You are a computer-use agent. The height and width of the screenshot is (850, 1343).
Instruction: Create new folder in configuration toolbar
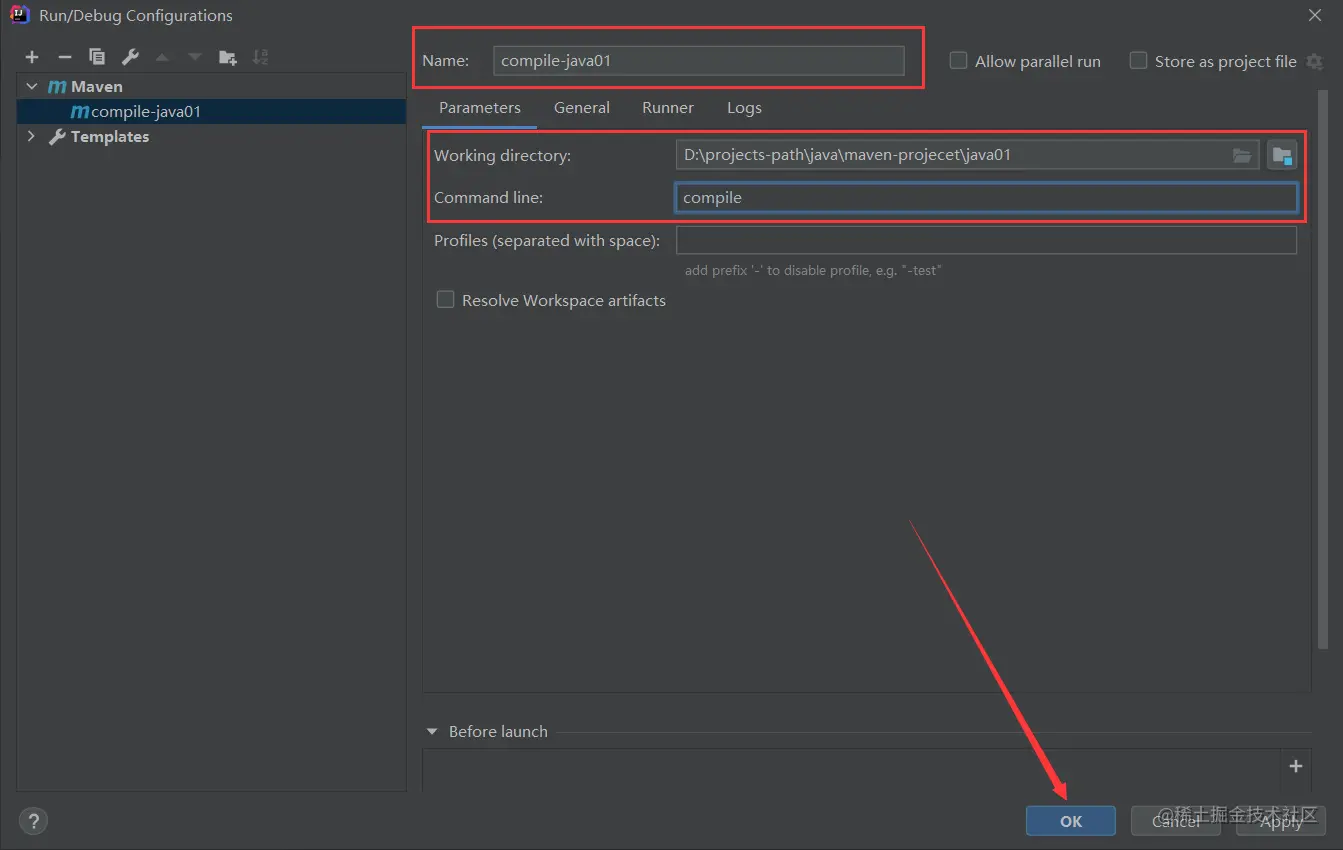coord(228,57)
